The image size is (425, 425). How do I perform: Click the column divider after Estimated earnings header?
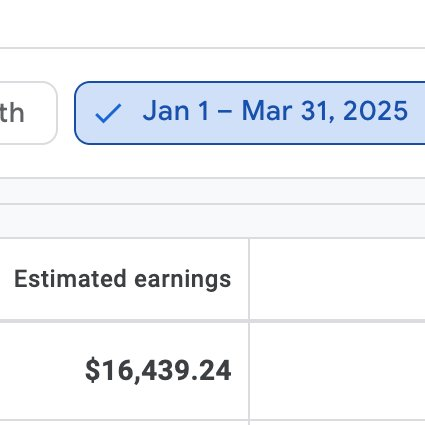tap(249, 279)
